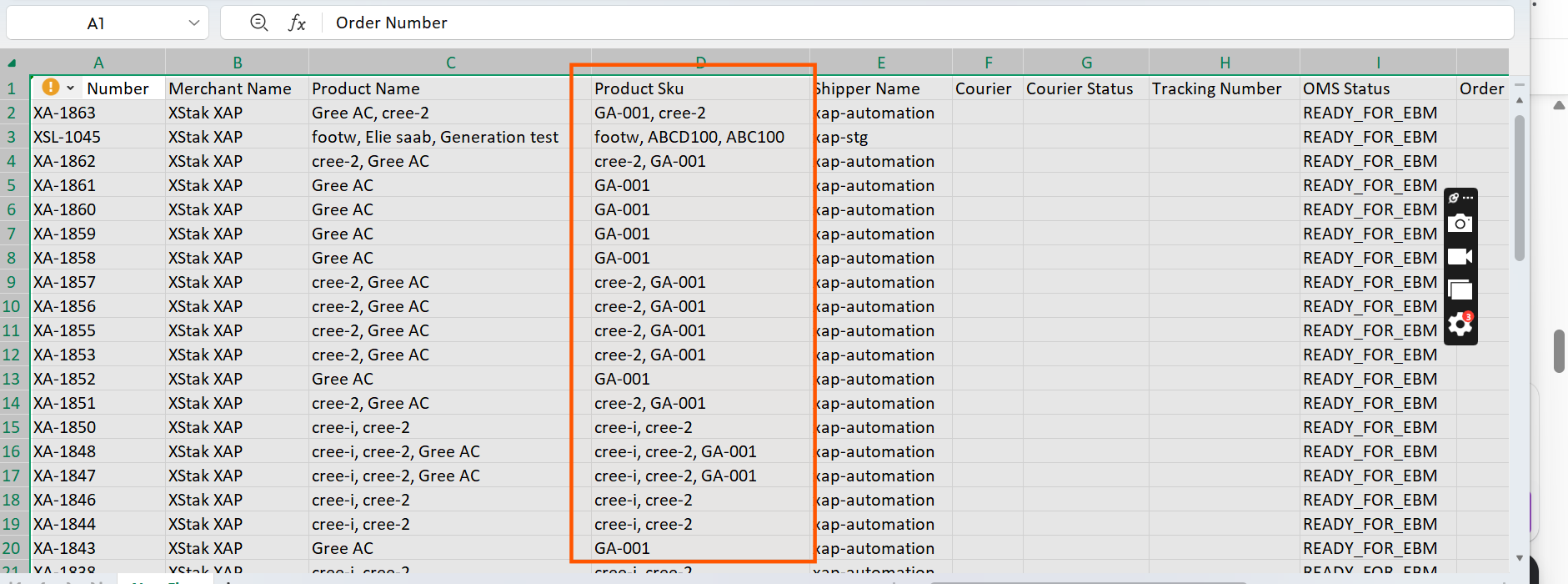Click the Product Name header cell
This screenshot has height=584, width=1568.
[x=451, y=88]
